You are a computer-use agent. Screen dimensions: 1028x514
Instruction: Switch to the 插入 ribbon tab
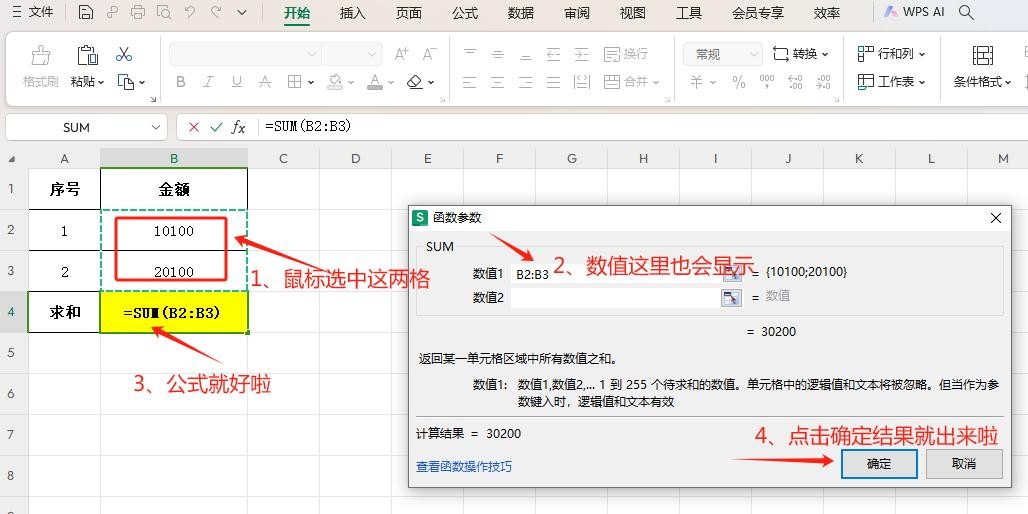[353, 13]
